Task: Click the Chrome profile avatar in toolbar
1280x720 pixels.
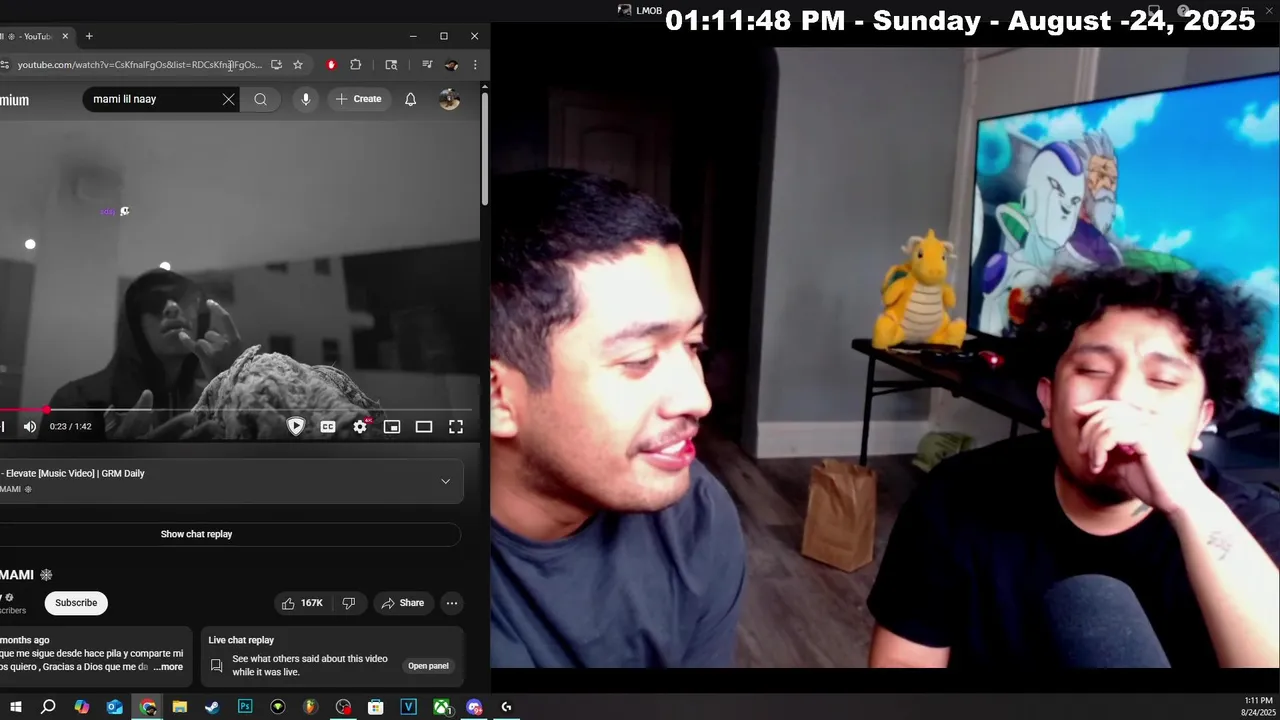Action: 451,65
